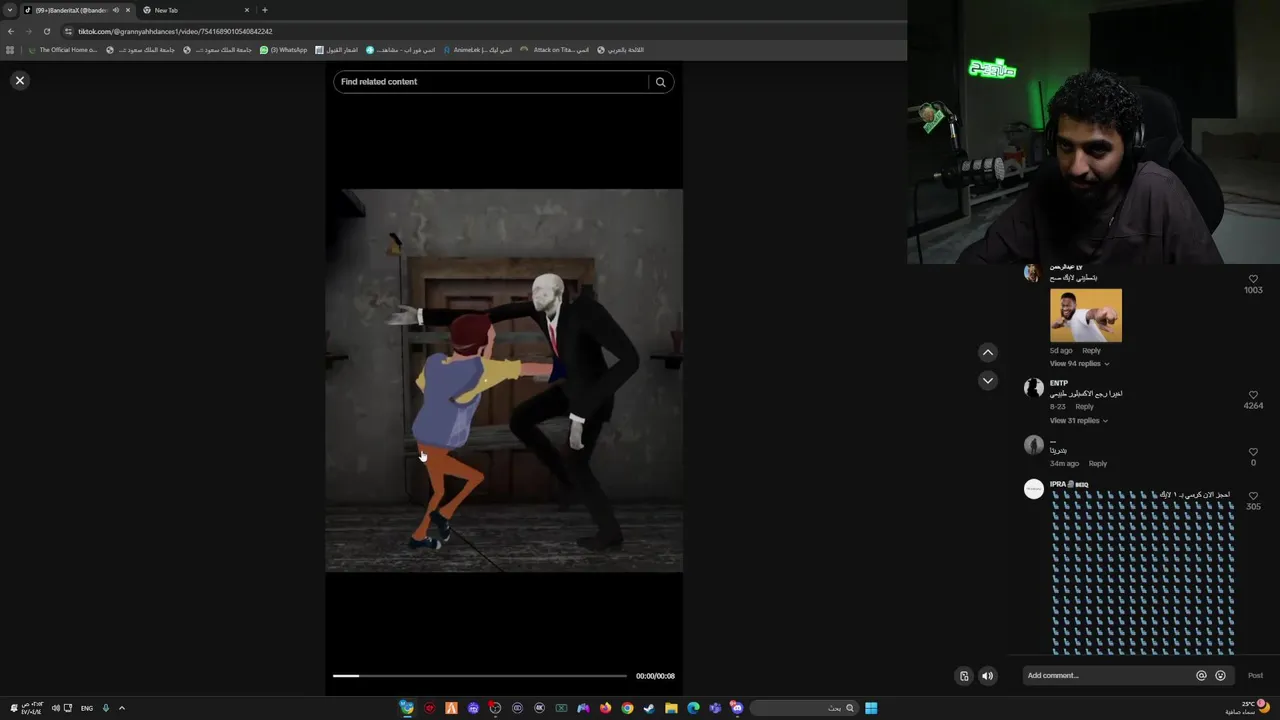Click the microphone tray icon
This screenshot has height=720, width=1280.
pyautogui.click(x=106, y=708)
